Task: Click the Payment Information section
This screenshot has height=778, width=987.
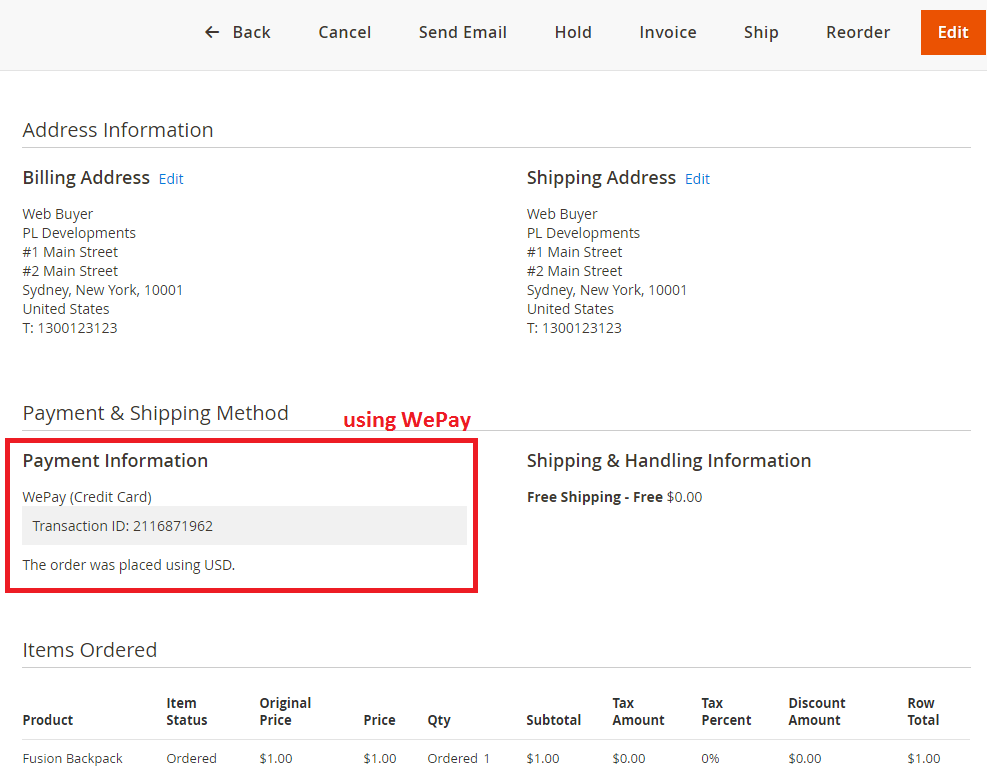Action: point(115,461)
